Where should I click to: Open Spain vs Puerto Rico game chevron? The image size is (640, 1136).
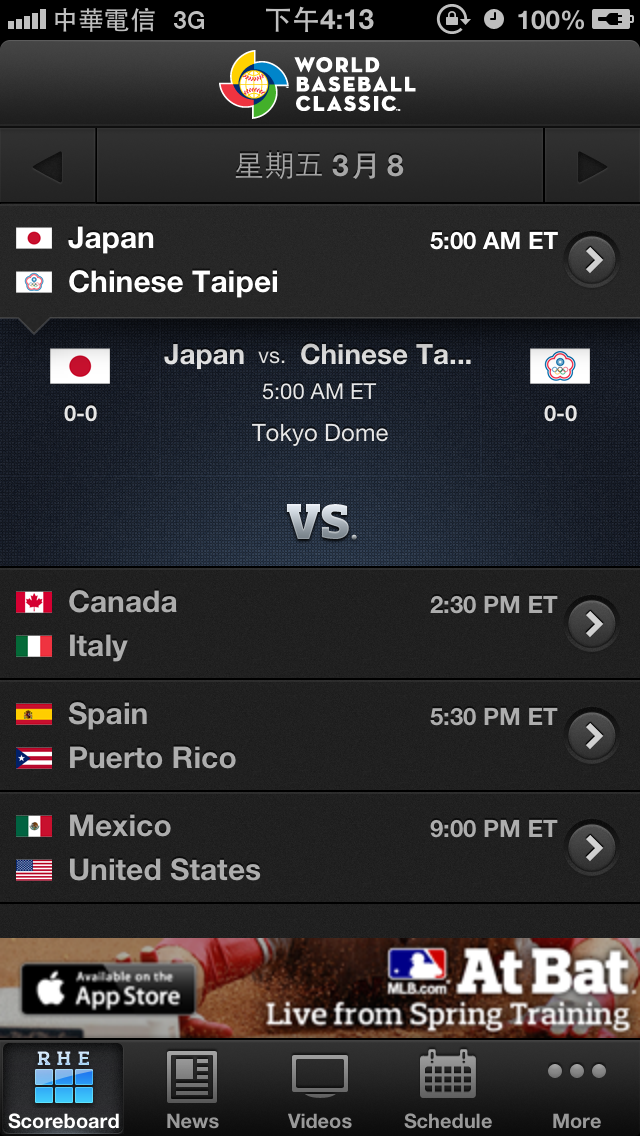(594, 736)
